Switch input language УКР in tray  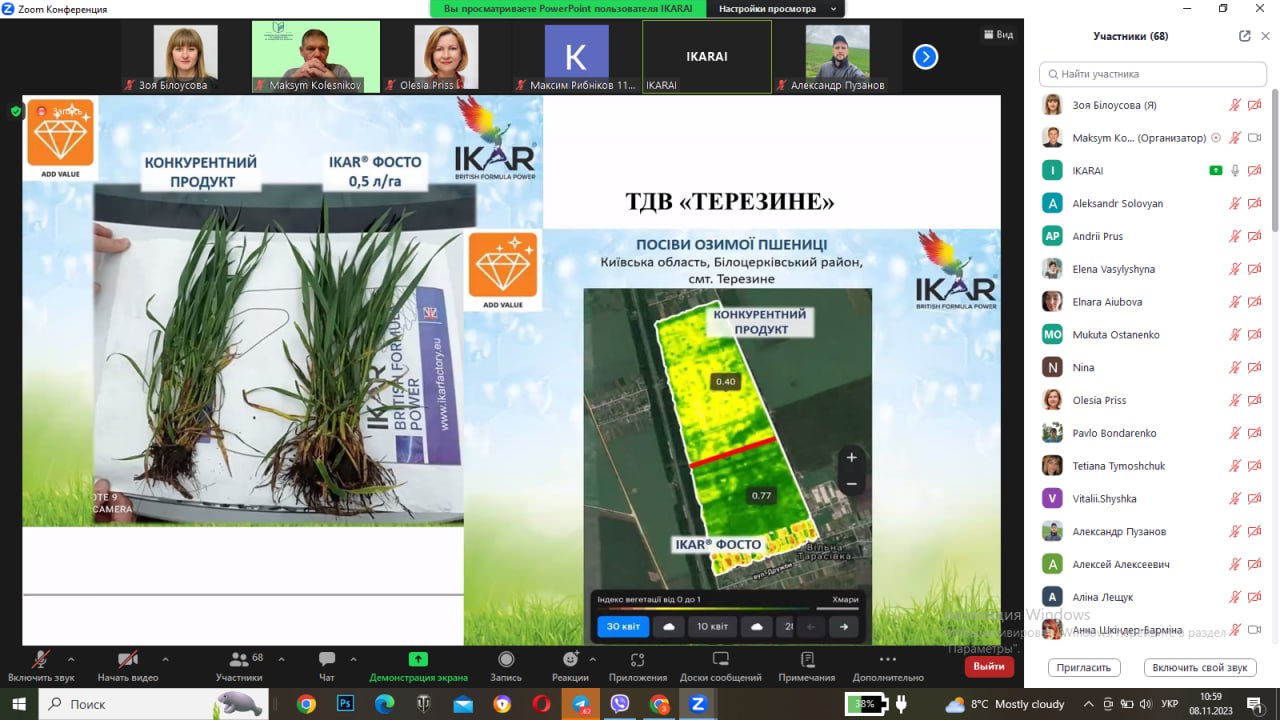tap(1168, 704)
